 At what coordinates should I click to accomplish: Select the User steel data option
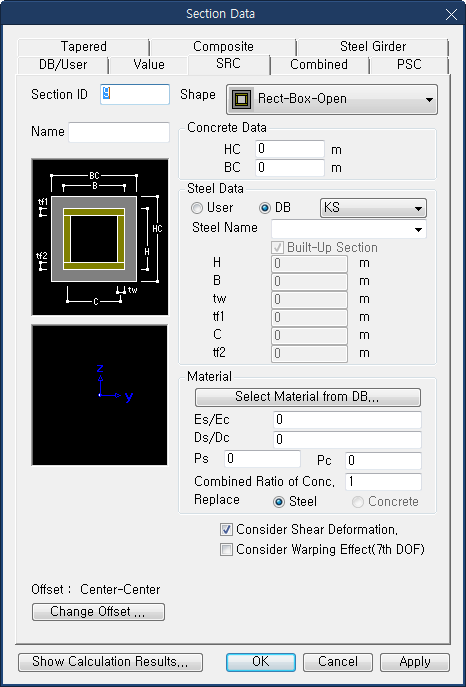[212, 208]
